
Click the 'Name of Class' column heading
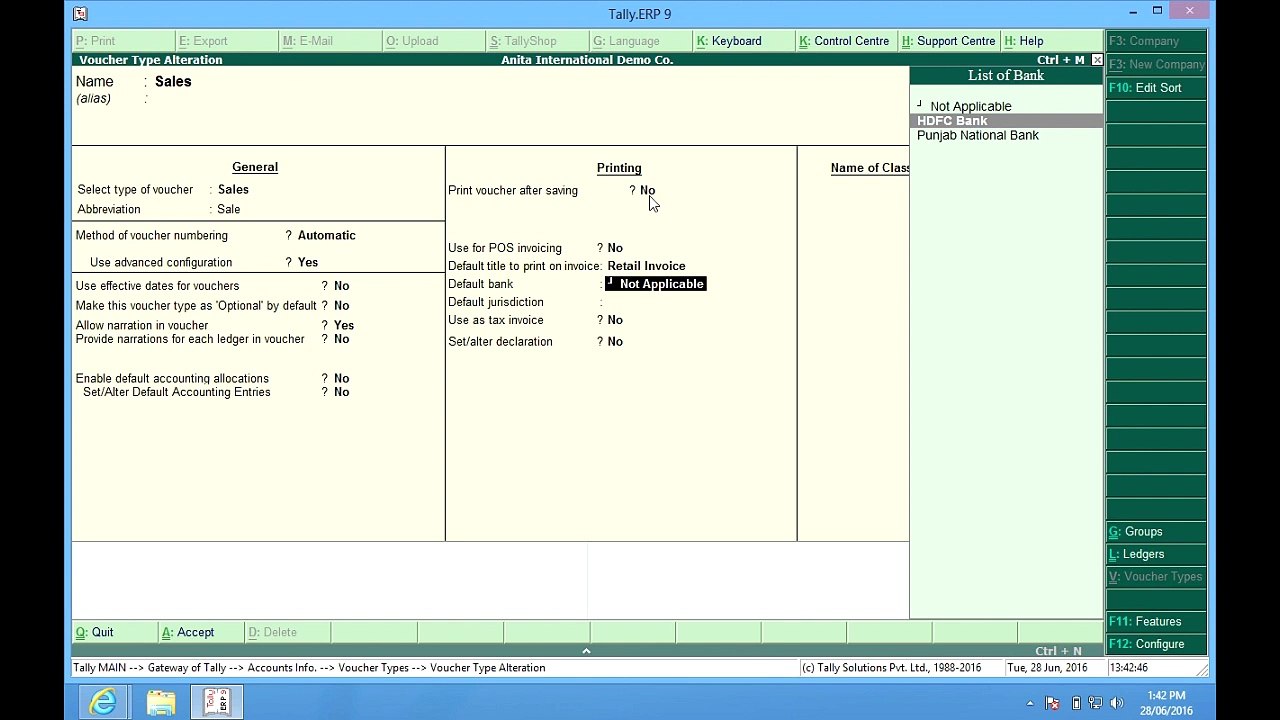(x=870, y=168)
